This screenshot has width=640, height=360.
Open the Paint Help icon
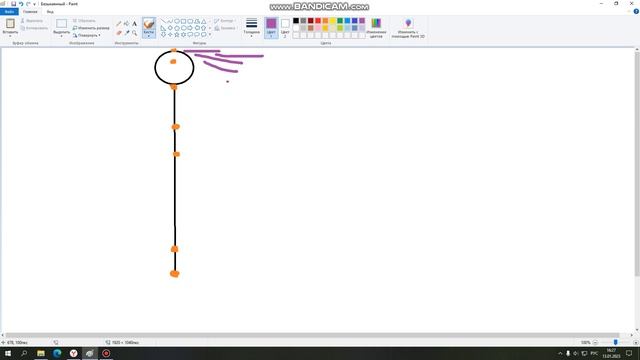click(636, 11)
